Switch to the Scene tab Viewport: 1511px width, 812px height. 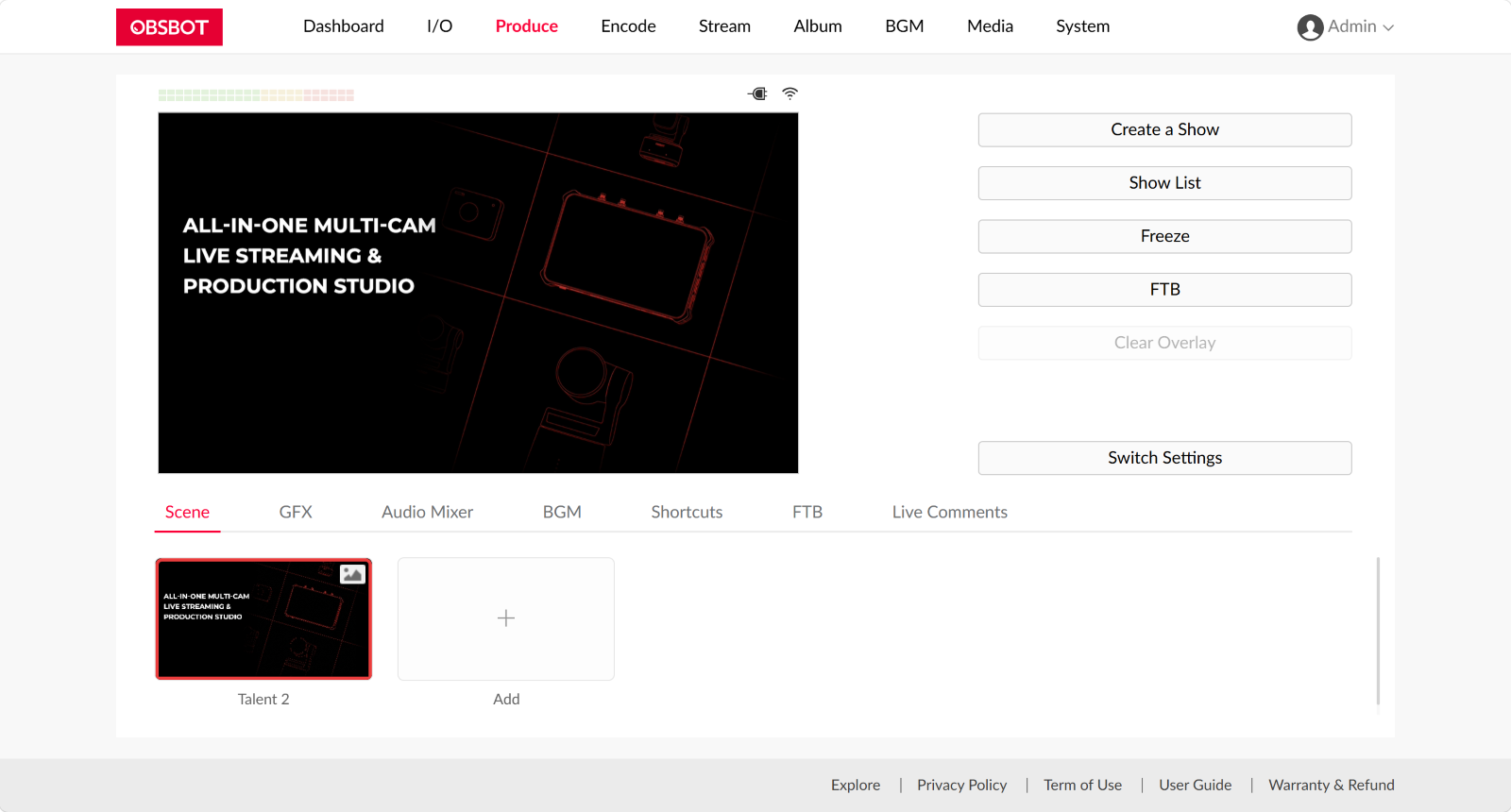click(187, 512)
